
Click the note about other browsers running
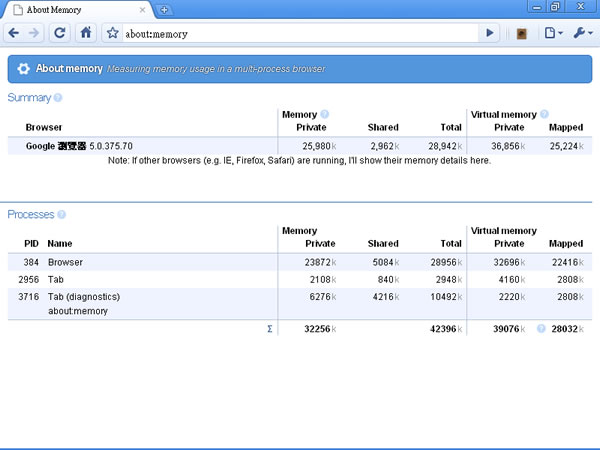click(299, 160)
